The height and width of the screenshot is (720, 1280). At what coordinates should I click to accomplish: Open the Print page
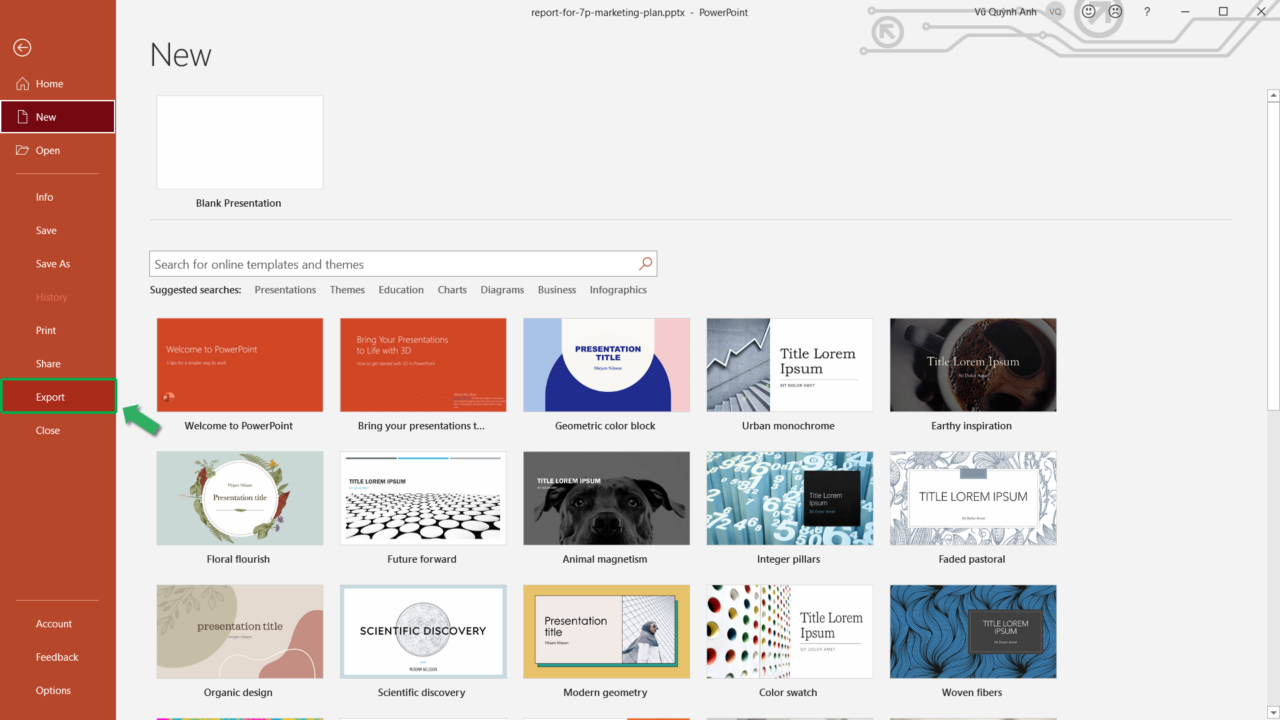click(x=46, y=331)
